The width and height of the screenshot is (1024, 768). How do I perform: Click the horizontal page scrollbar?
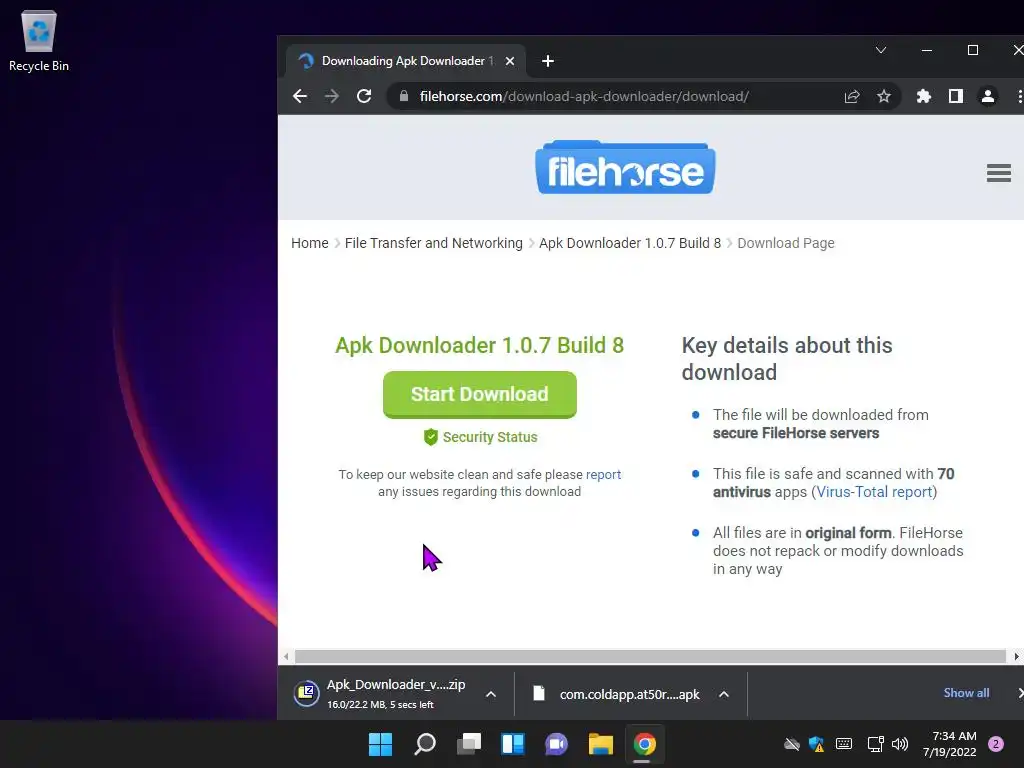(x=650, y=656)
